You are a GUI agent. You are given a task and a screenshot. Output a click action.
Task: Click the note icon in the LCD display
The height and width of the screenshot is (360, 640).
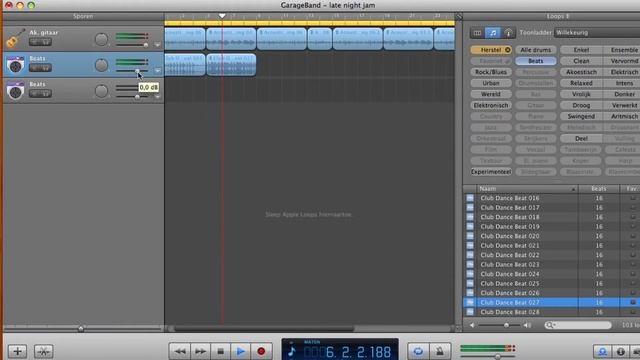(x=291, y=351)
